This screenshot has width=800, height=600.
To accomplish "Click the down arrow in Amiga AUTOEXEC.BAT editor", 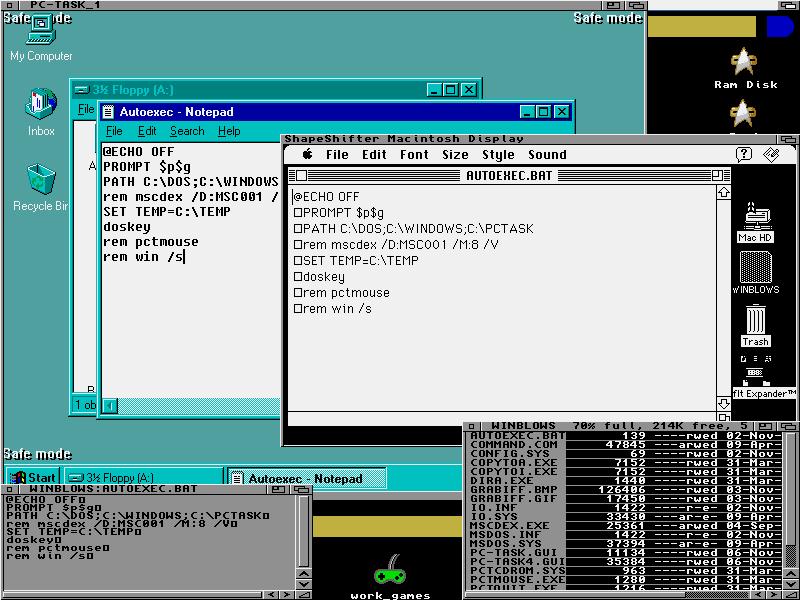I will pos(304,584).
